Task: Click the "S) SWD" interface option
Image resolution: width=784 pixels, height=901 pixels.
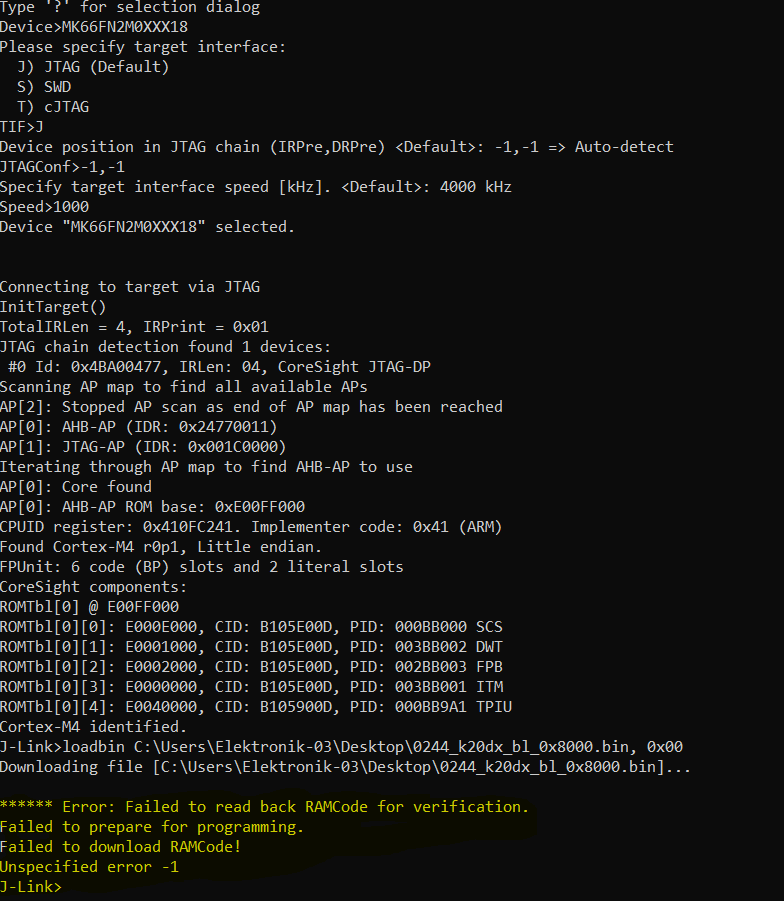Action: pyautogui.click(x=44, y=87)
